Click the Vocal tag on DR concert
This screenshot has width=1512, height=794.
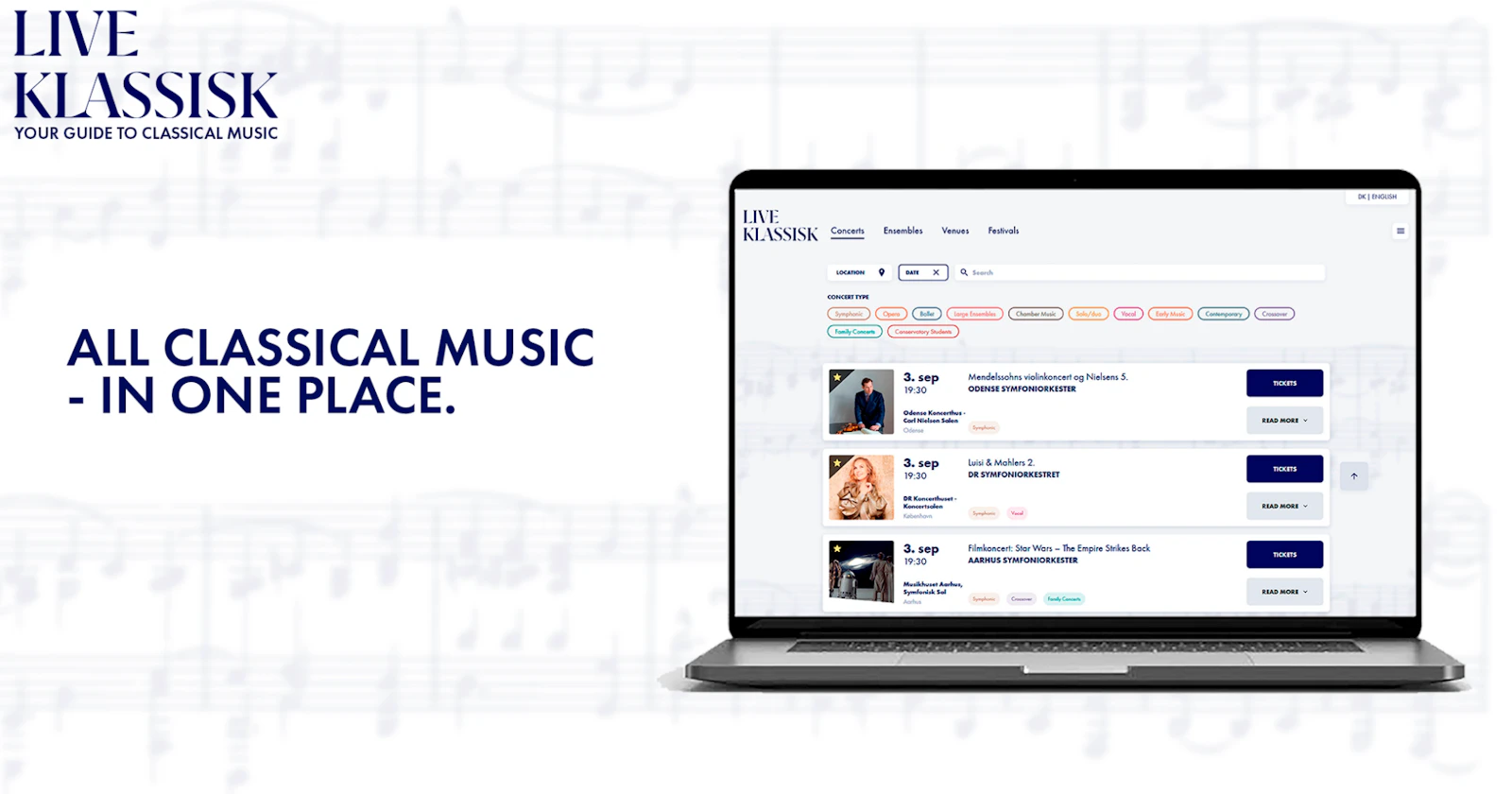coord(1017,513)
